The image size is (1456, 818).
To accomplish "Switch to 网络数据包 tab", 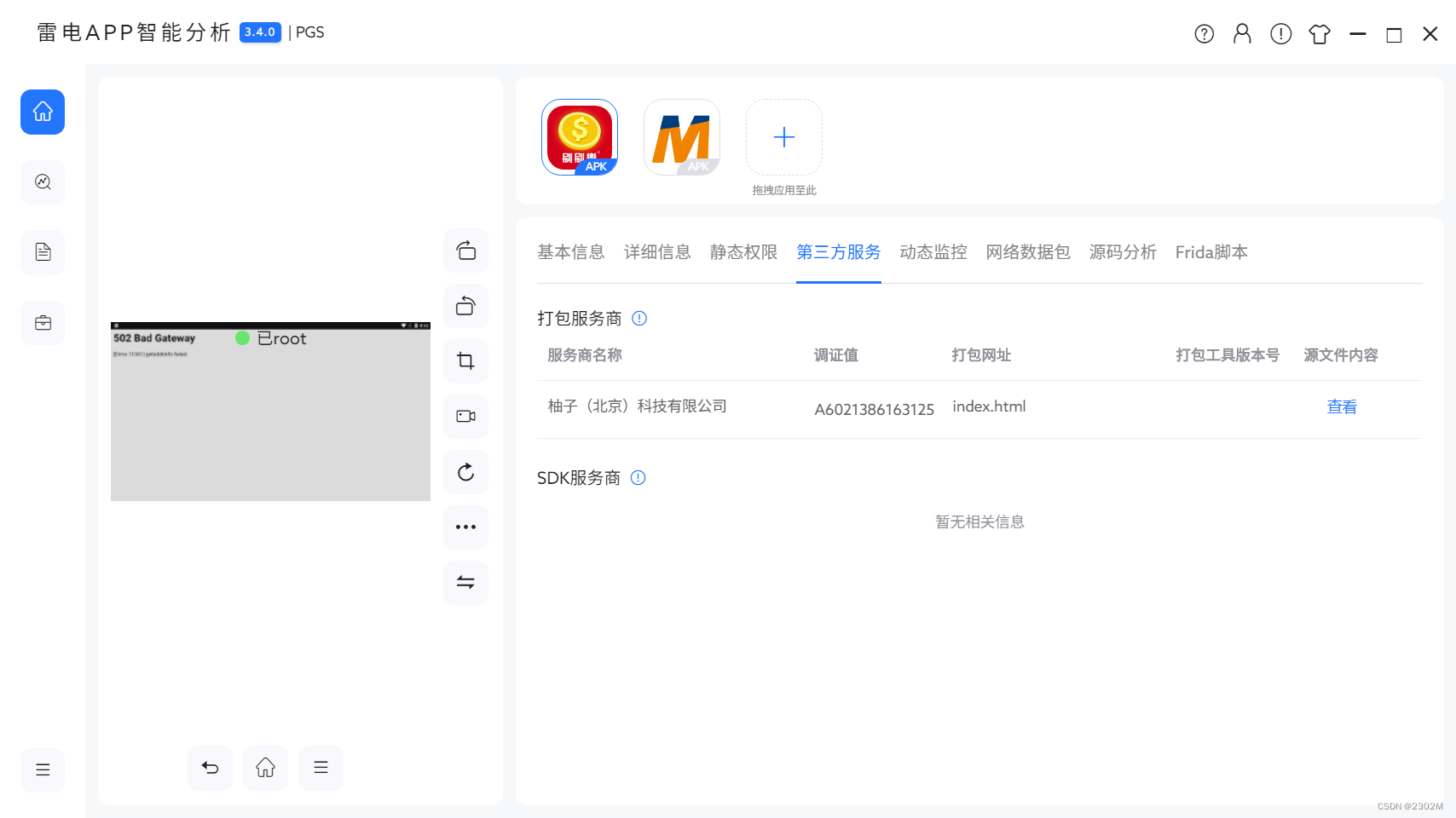I will [x=1028, y=252].
